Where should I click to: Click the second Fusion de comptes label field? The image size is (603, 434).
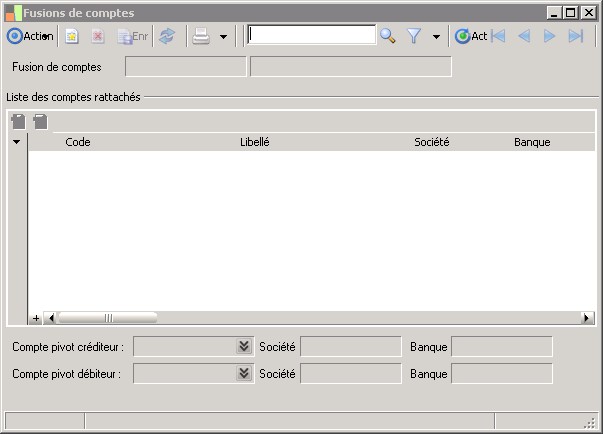[351, 67]
